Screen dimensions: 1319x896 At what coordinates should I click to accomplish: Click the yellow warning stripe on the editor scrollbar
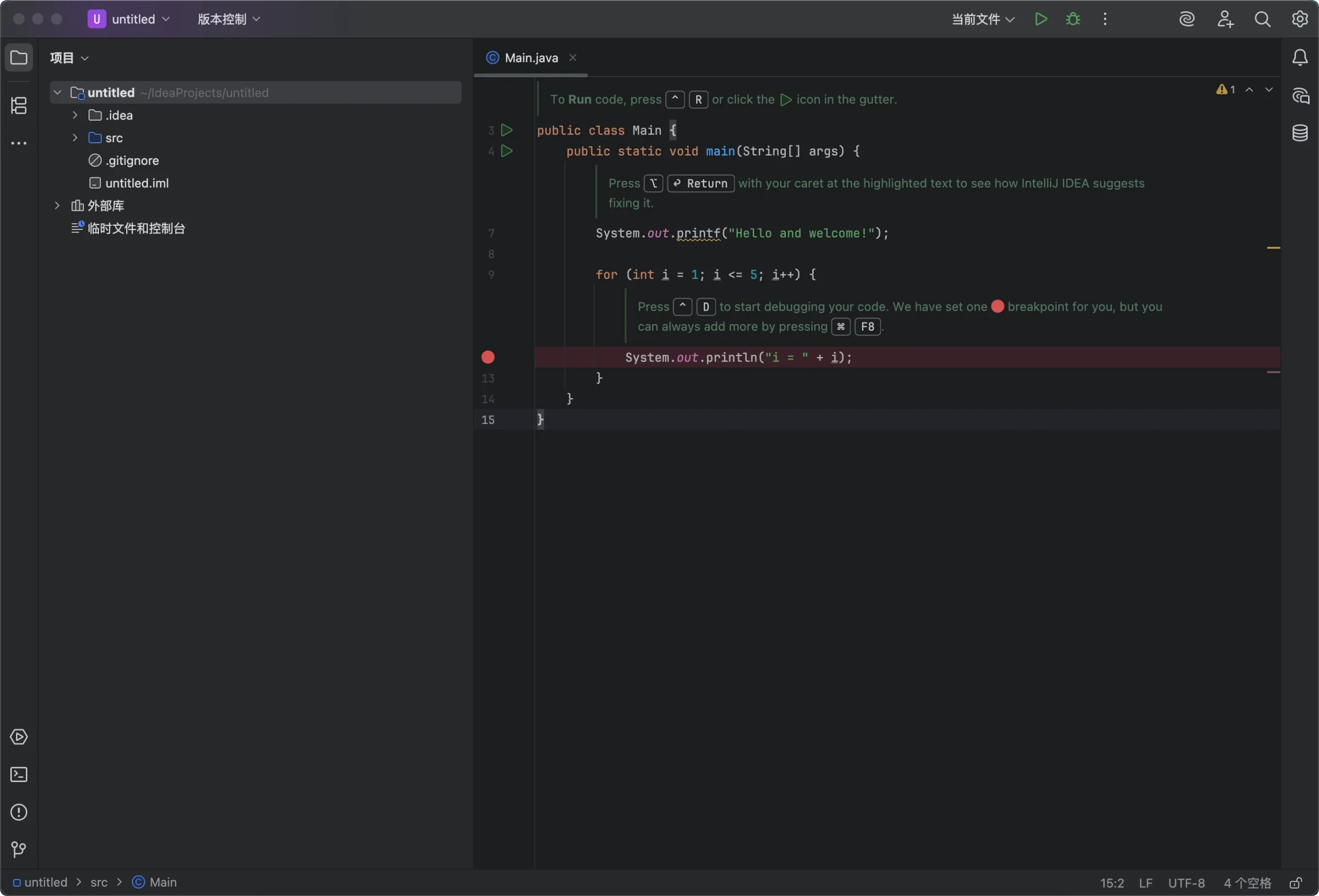[x=1273, y=248]
